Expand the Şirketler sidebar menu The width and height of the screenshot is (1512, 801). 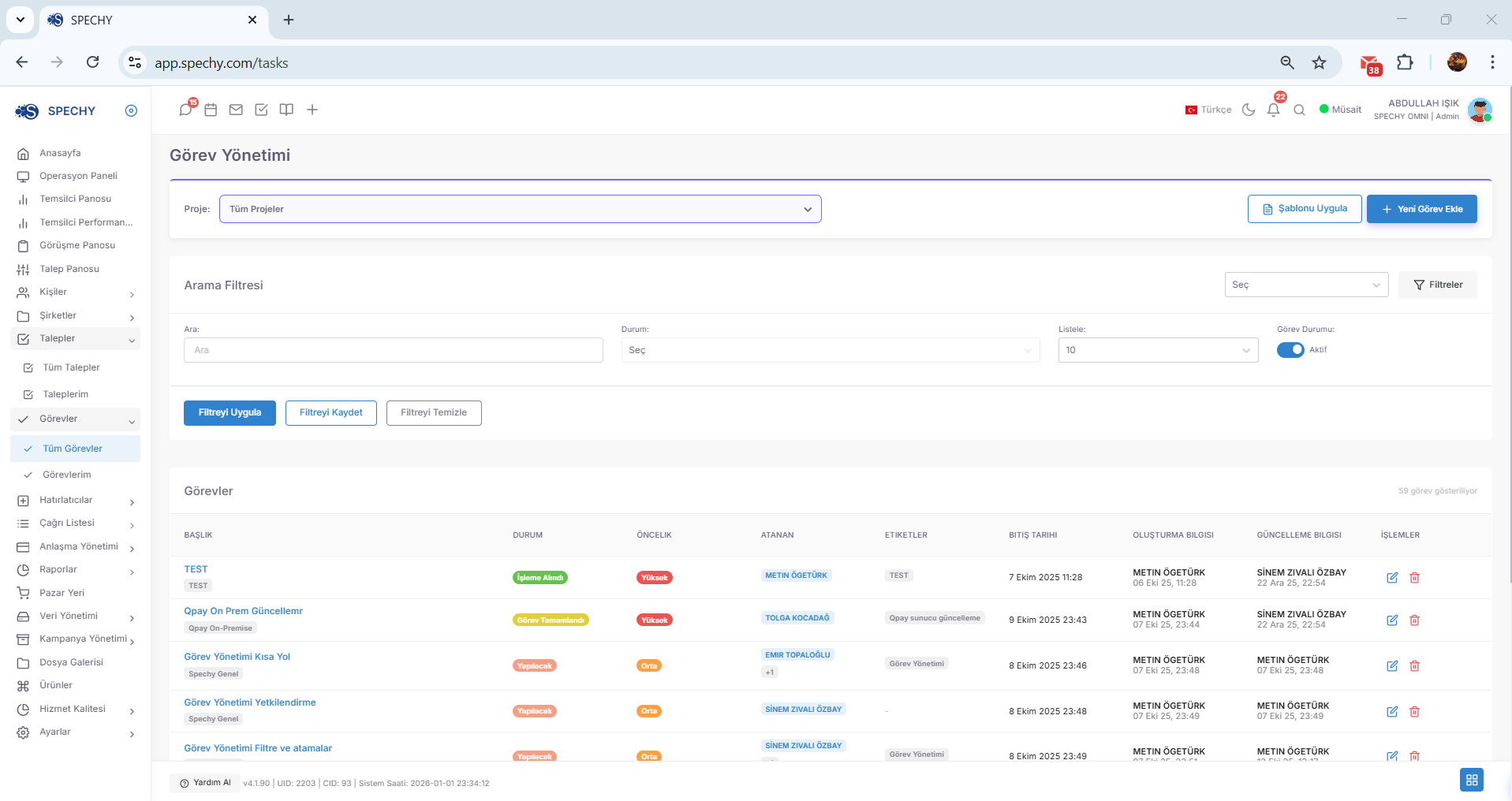[x=75, y=315]
